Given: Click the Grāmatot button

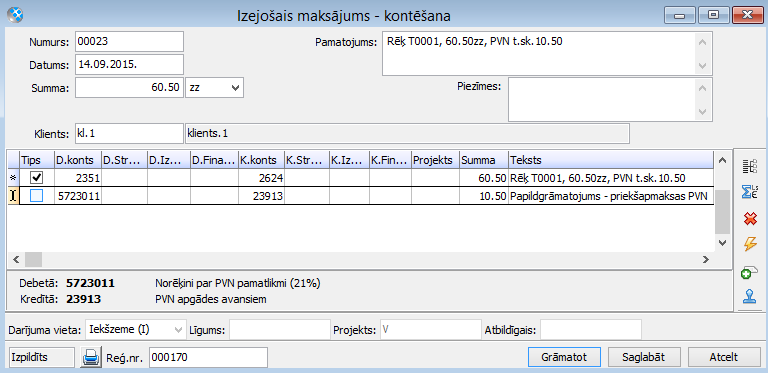Looking at the screenshot, I should 565,357.
